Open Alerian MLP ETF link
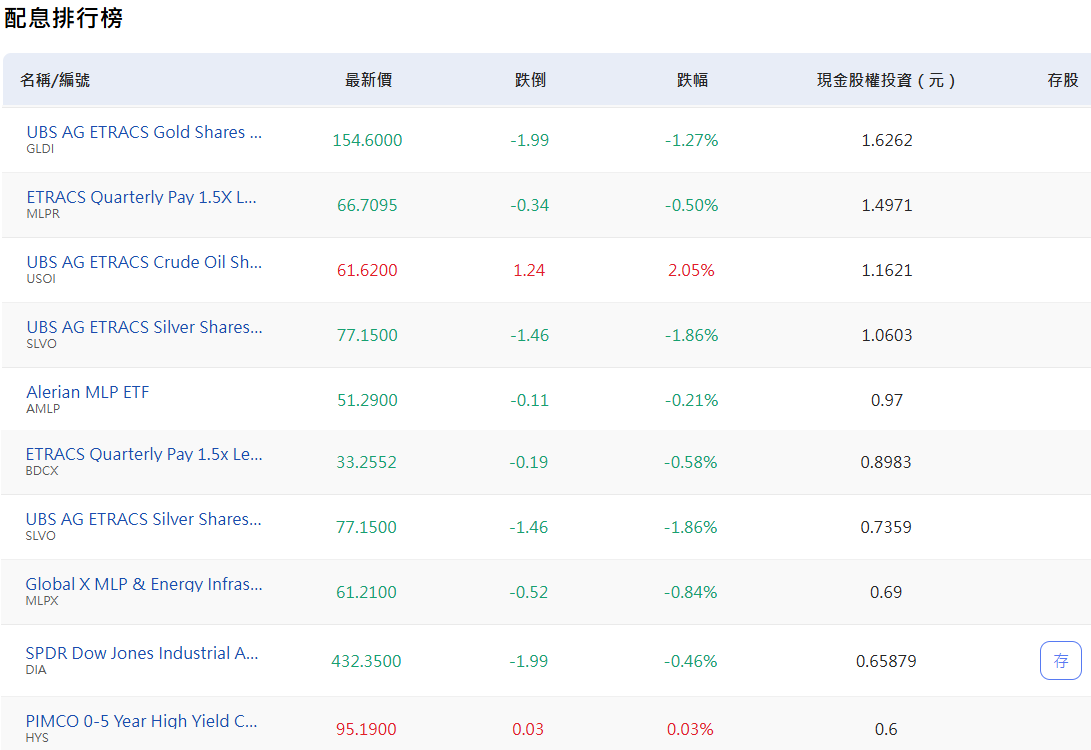The width and height of the screenshot is (1091, 750). (x=88, y=392)
